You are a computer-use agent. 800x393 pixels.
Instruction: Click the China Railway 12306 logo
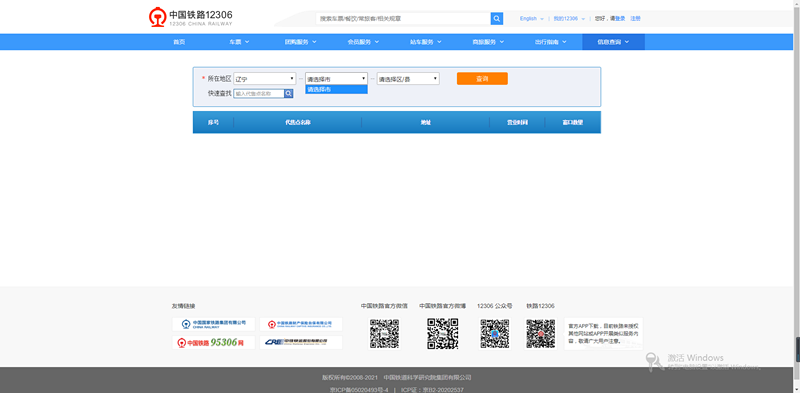coord(190,17)
